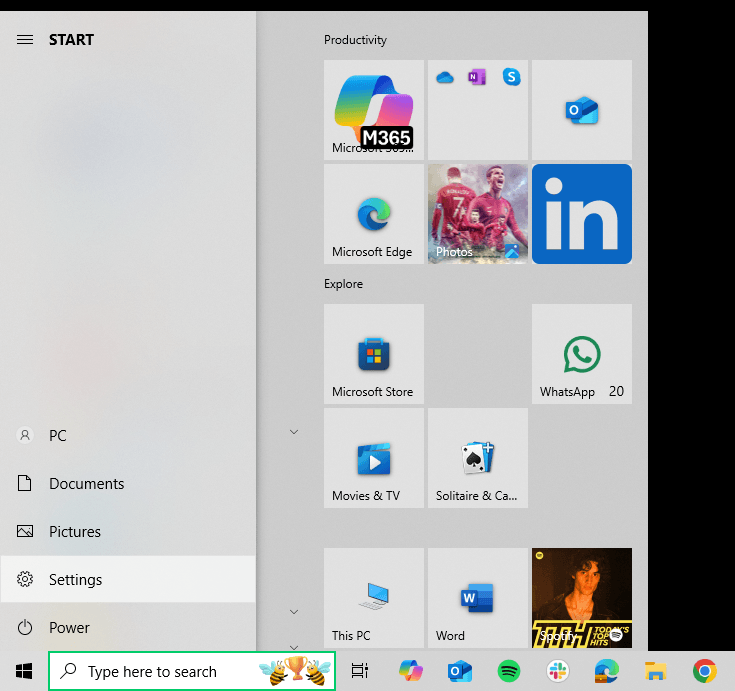Image resolution: width=735 pixels, height=691 pixels.
Task: Launch the LinkedIn tile
Action: coord(582,214)
